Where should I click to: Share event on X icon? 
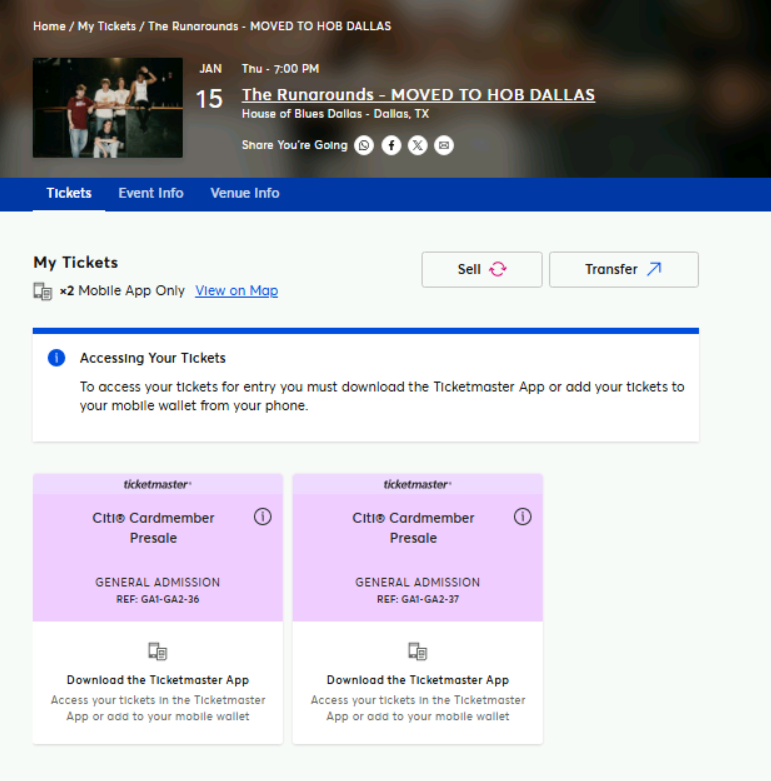[x=417, y=145]
